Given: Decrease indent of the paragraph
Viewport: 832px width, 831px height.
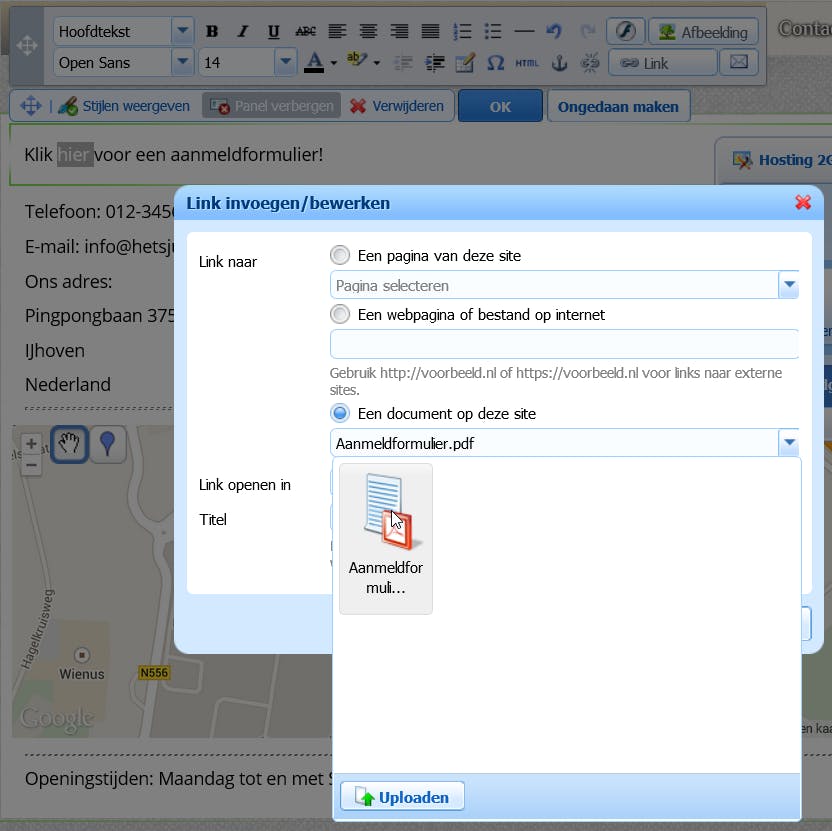Looking at the screenshot, I should click(403, 63).
